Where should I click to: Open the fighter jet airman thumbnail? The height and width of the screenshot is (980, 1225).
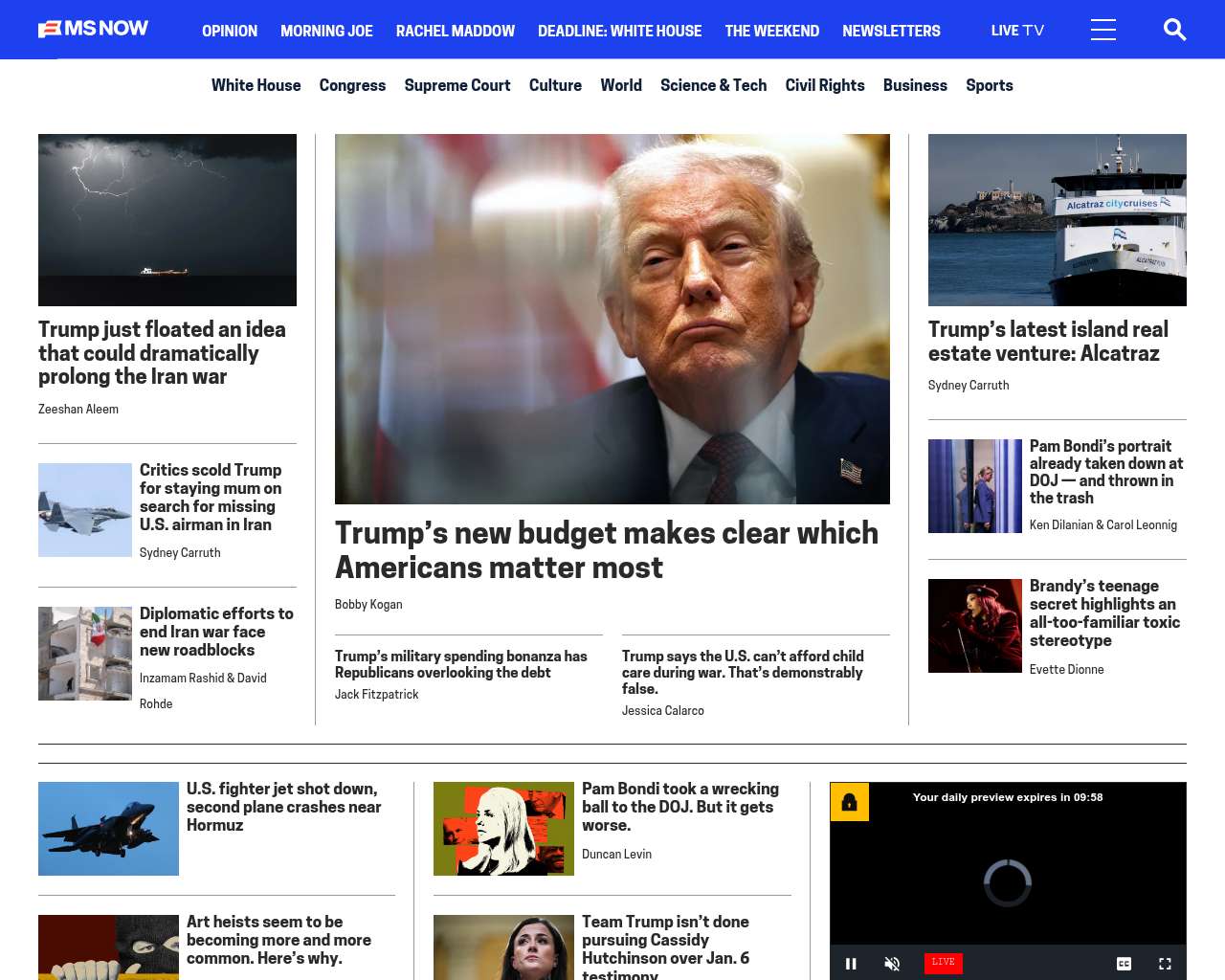pos(85,510)
